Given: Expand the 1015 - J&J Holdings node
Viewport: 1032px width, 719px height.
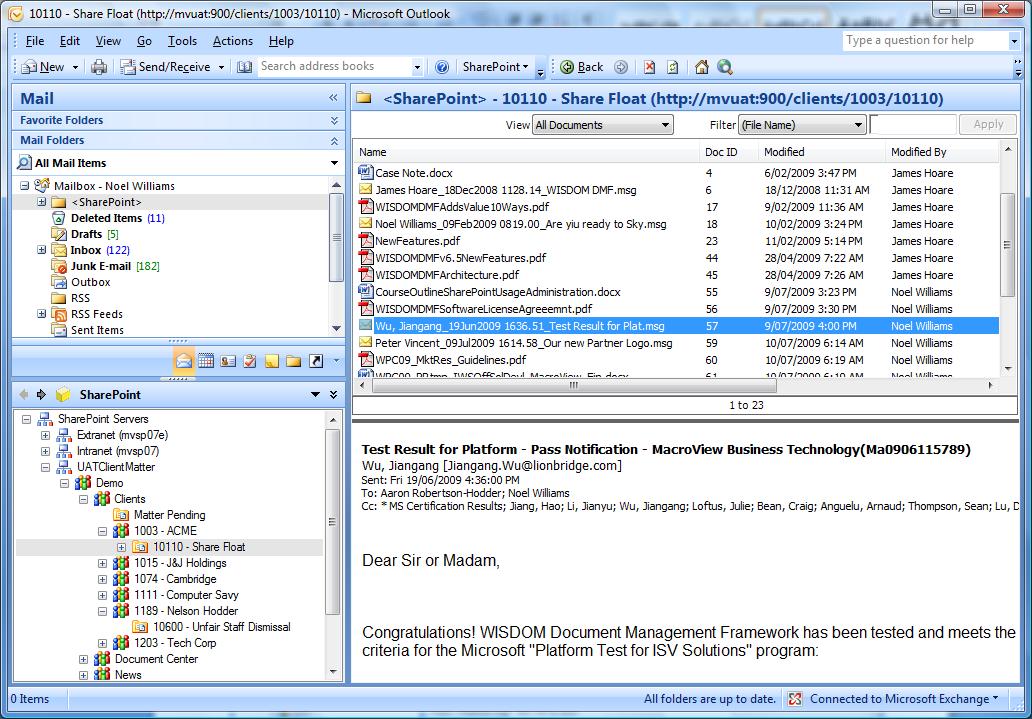Looking at the screenshot, I should (103, 563).
